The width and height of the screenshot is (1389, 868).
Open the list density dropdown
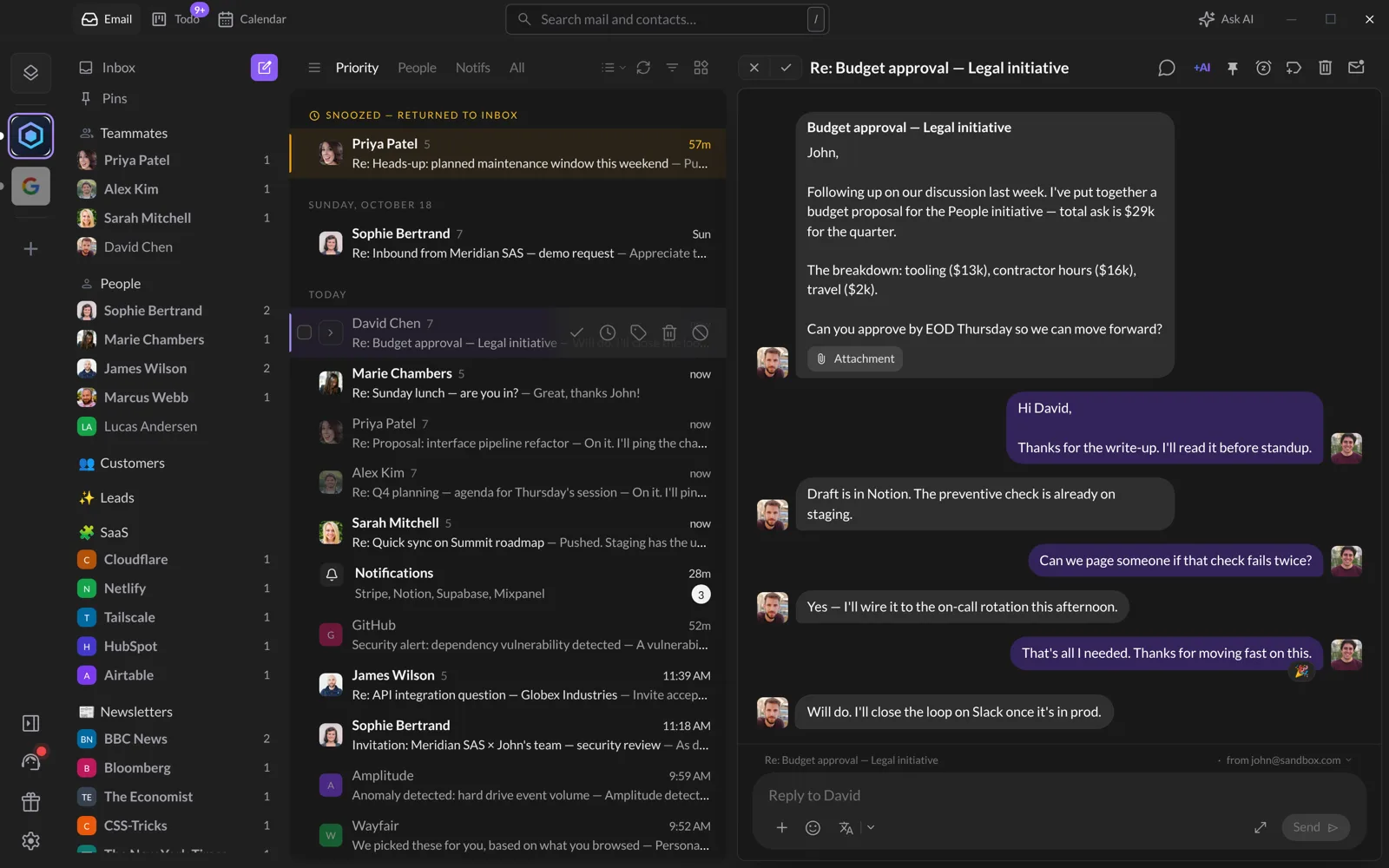(613, 68)
